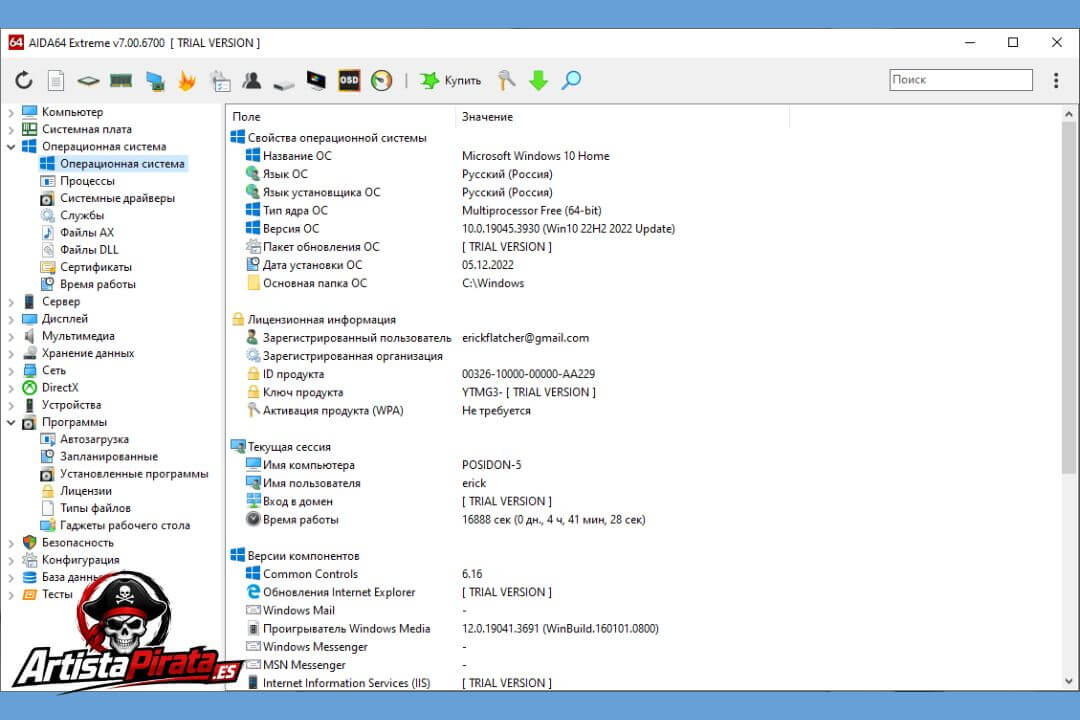Click the erickflatcher@gmail.com value
The height and width of the screenshot is (720, 1080).
pos(526,338)
